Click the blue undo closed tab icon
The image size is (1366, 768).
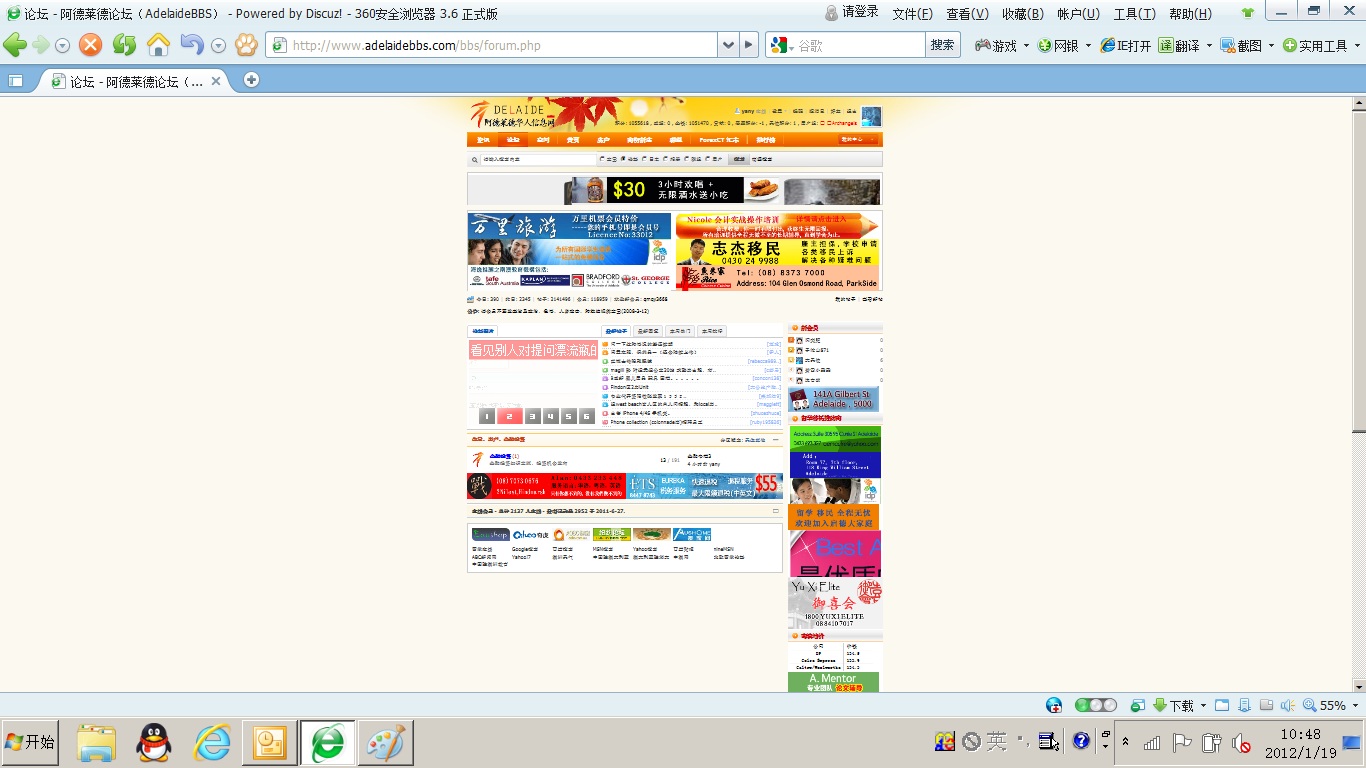[x=191, y=45]
